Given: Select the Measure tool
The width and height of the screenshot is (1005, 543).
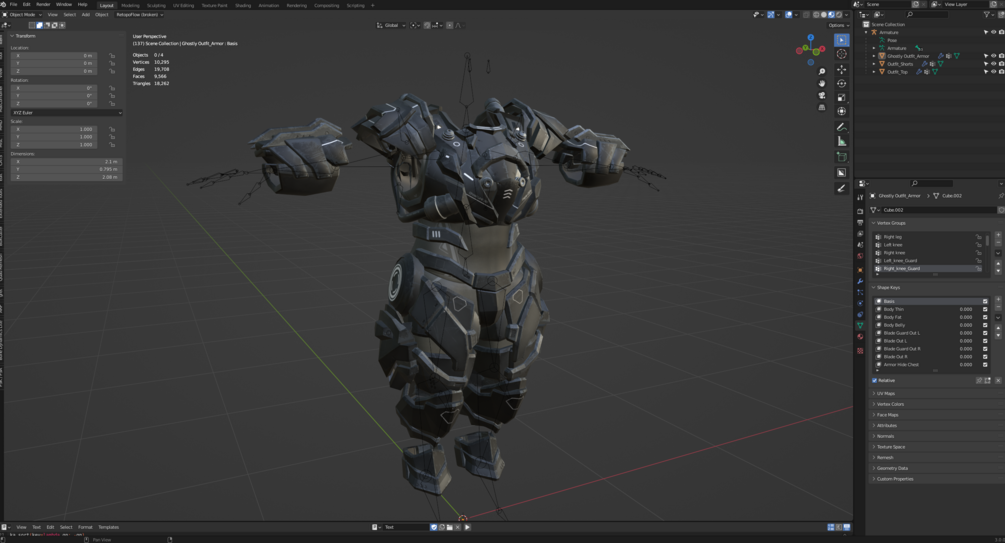Looking at the screenshot, I should (x=842, y=142).
